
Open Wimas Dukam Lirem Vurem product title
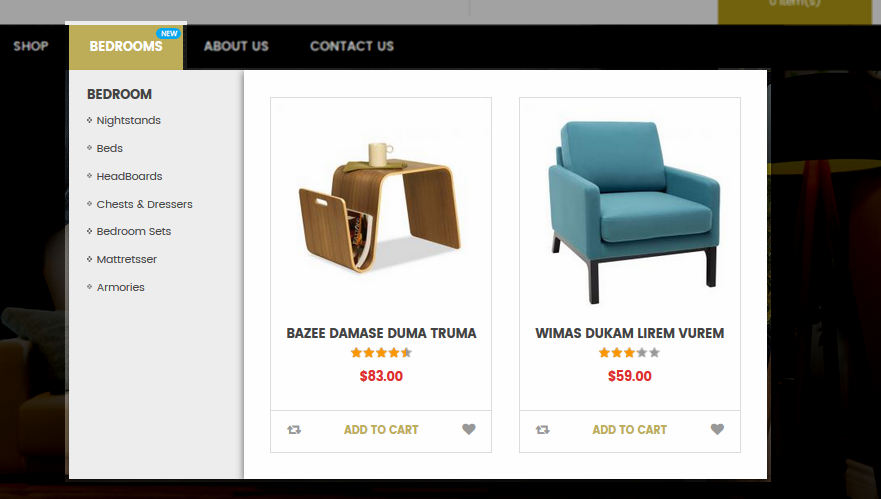(x=629, y=333)
